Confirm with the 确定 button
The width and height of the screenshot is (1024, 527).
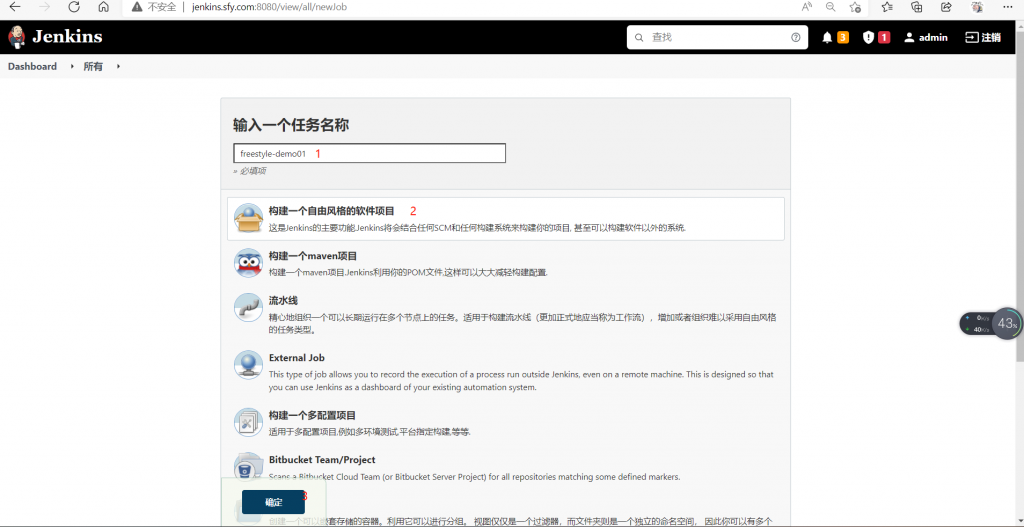coord(273,502)
